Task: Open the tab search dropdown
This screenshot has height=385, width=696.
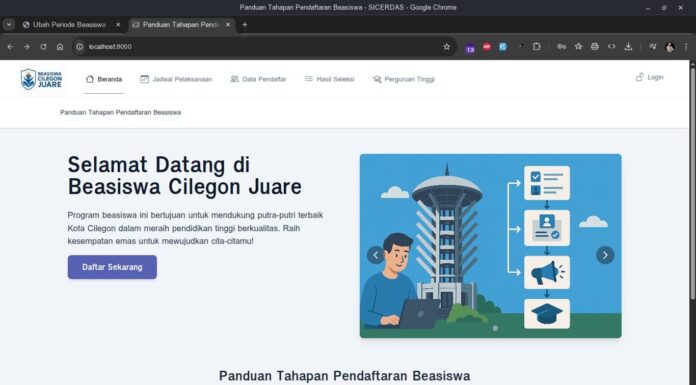Action: pos(9,25)
